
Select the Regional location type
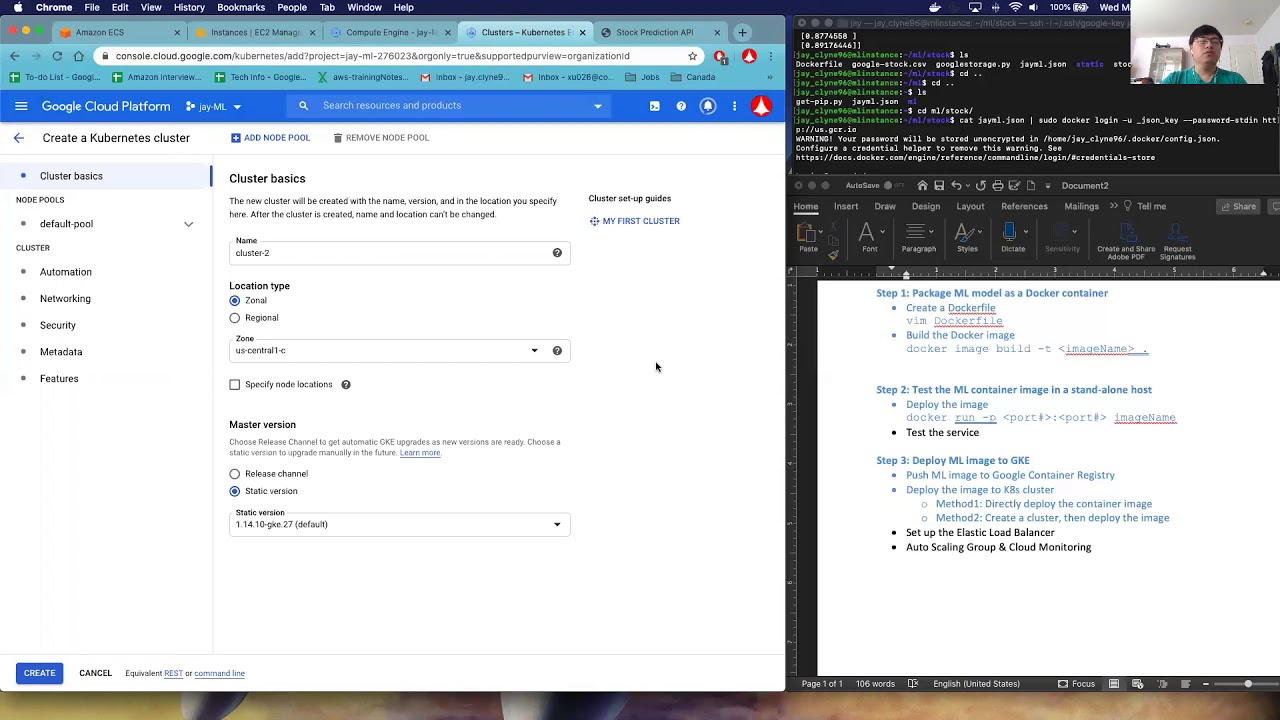[235, 318]
